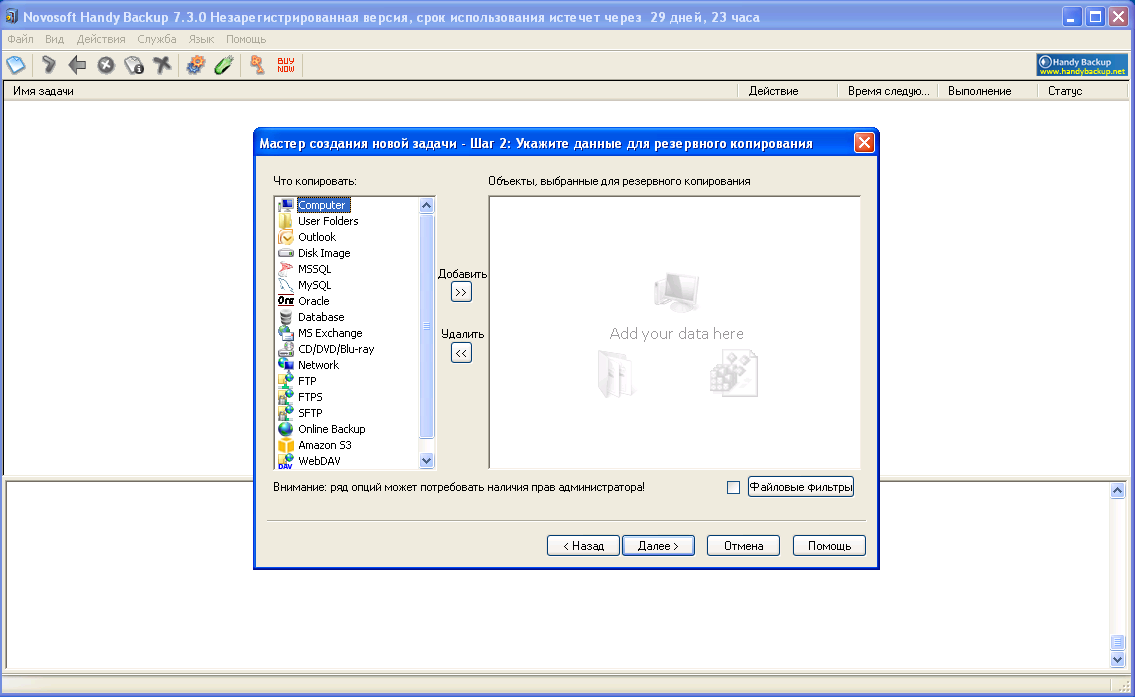Select the MSSQL source icon
Image resolution: width=1135 pixels, height=697 pixels.
coord(286,269)
